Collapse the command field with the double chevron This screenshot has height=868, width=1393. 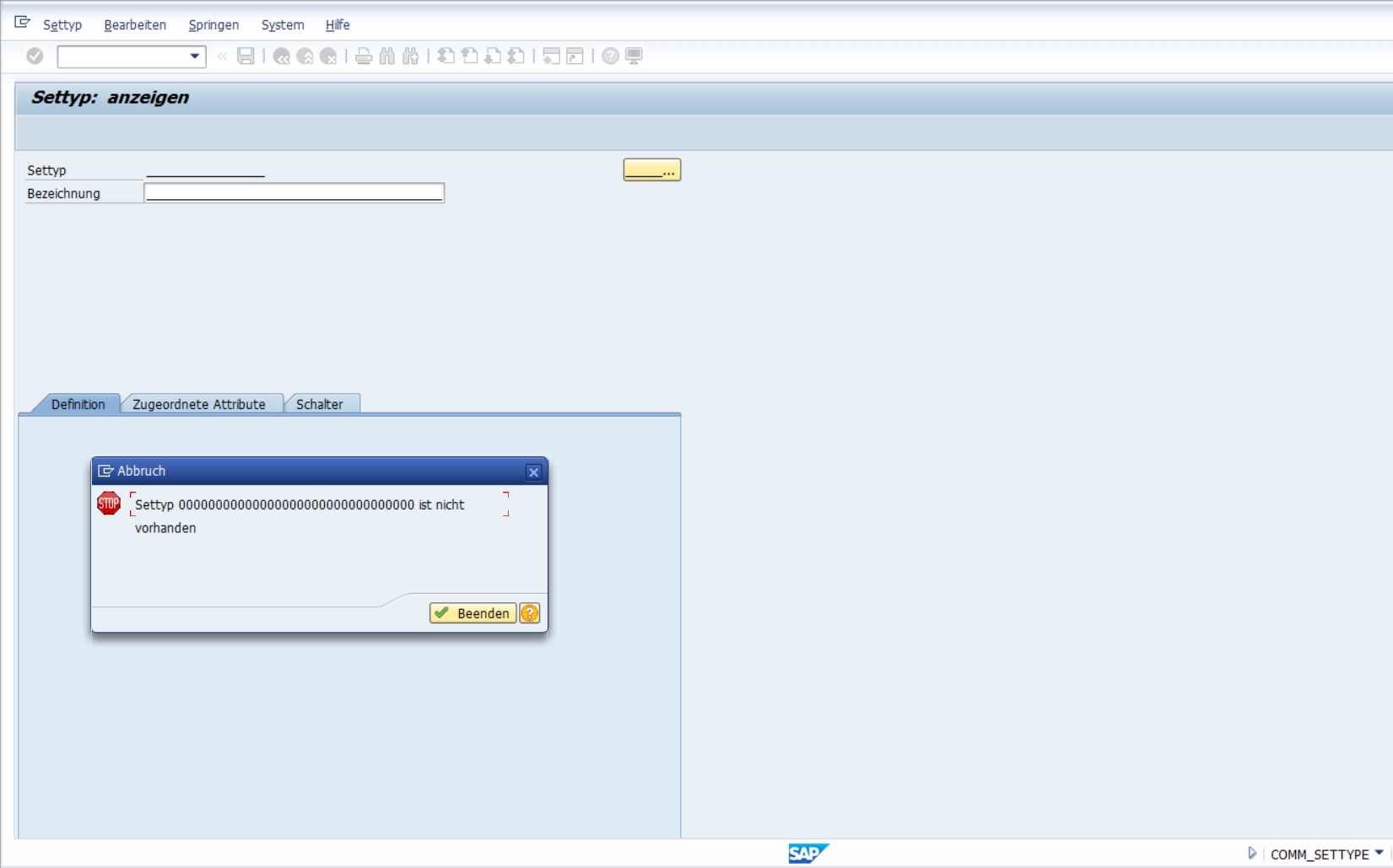222,57
